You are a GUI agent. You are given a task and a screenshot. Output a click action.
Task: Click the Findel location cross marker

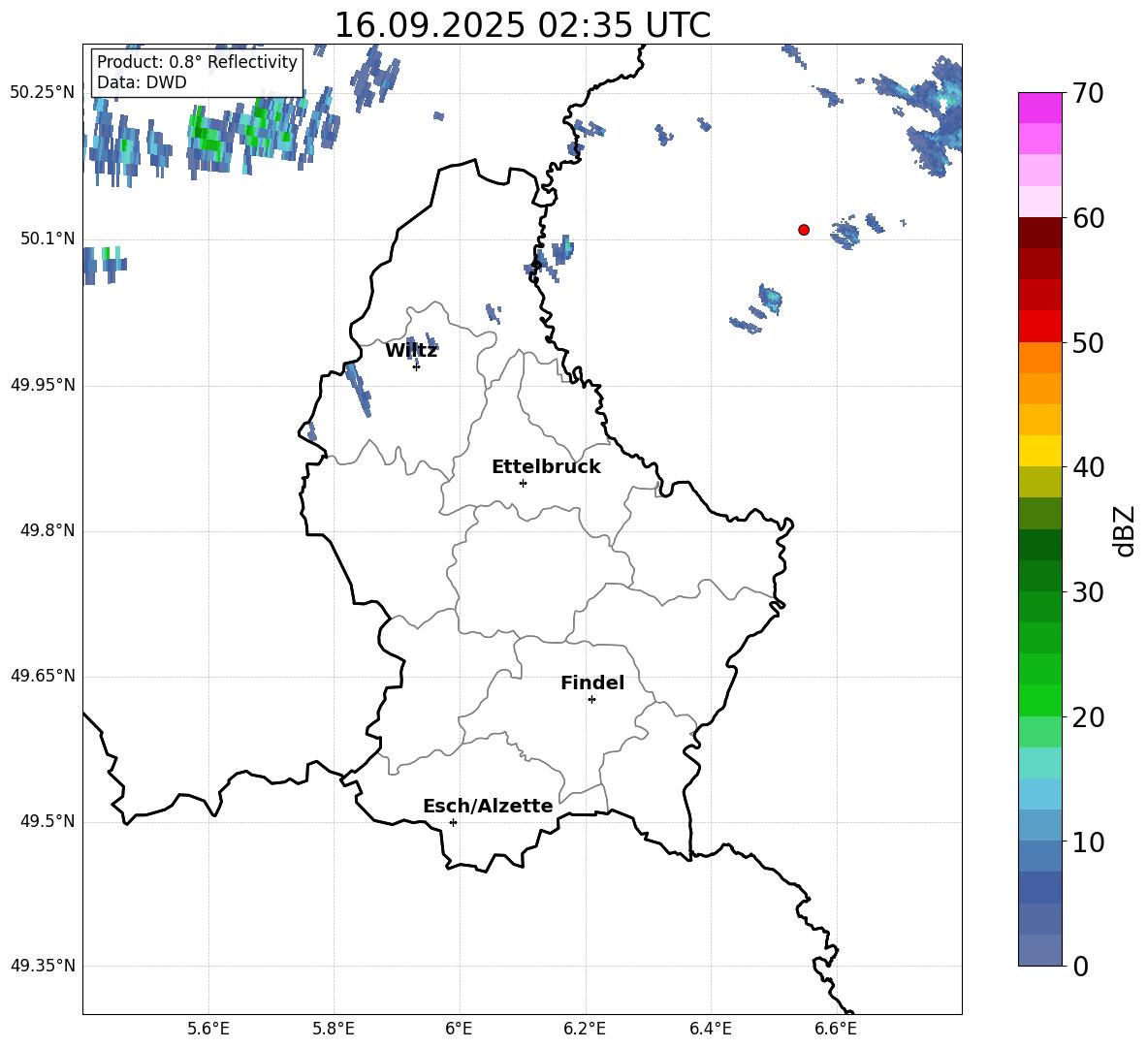pyautogui.click(x=591, y=700)
